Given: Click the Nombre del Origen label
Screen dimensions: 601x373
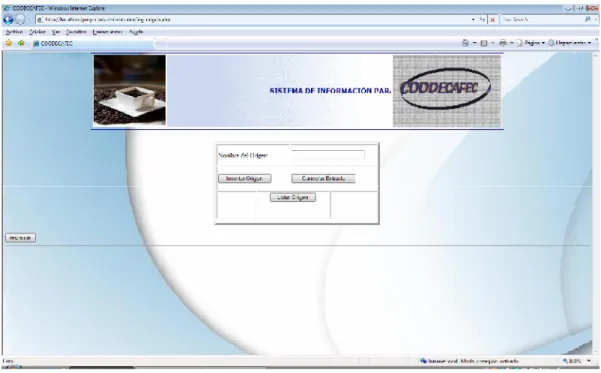Looking at the screenshot, I should 243,155.
